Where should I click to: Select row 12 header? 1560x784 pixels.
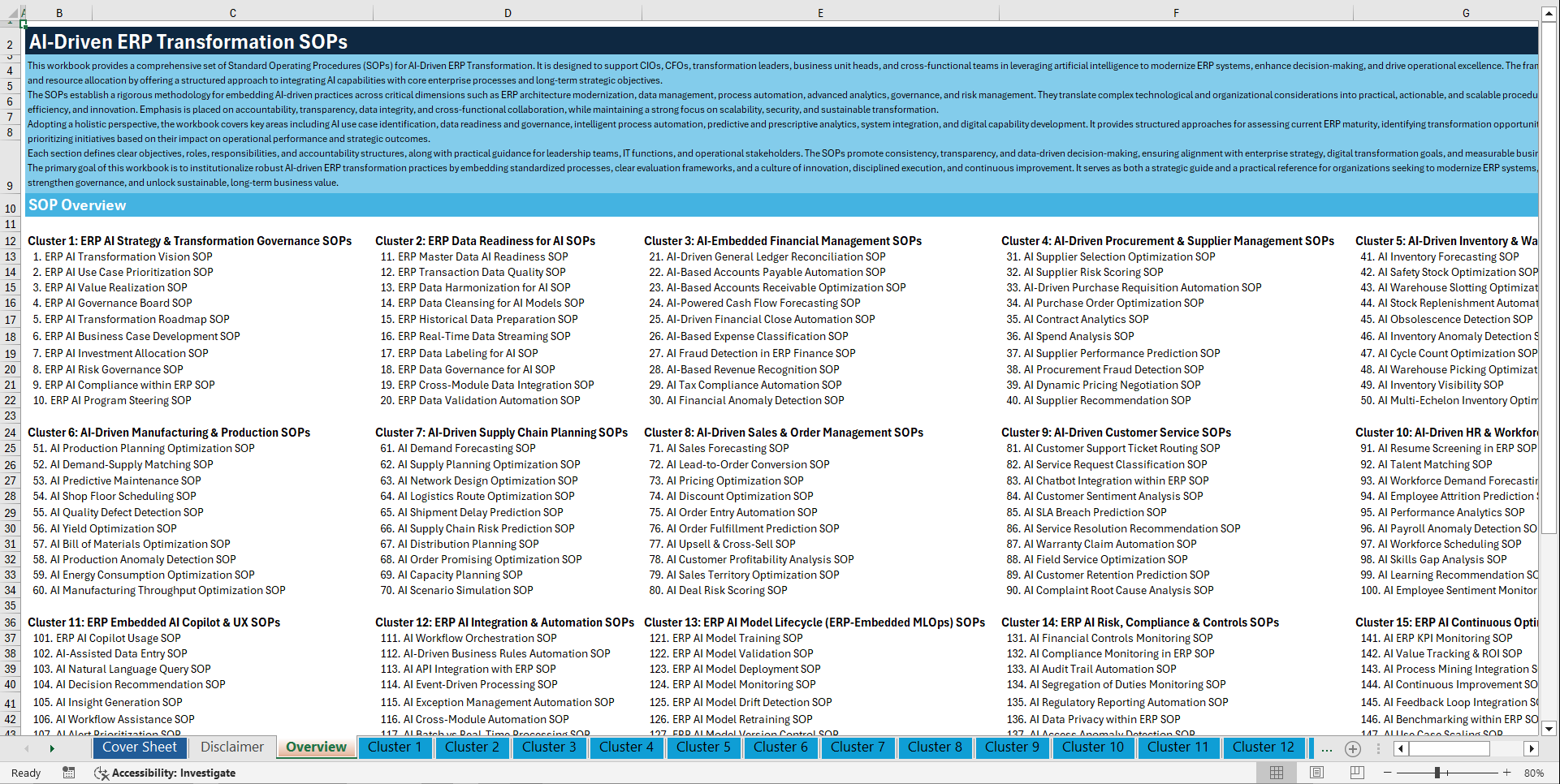point(11,241)
